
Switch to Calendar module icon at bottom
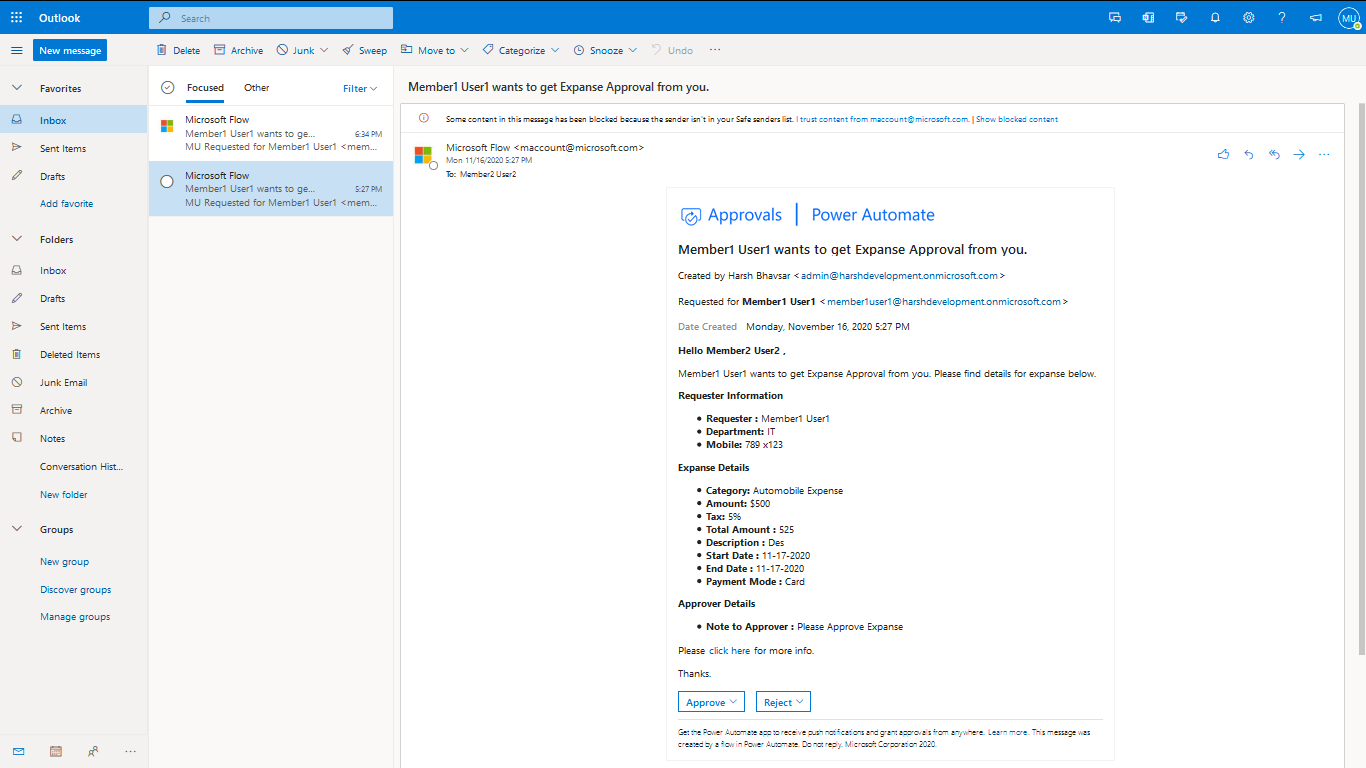pos(56,751)
